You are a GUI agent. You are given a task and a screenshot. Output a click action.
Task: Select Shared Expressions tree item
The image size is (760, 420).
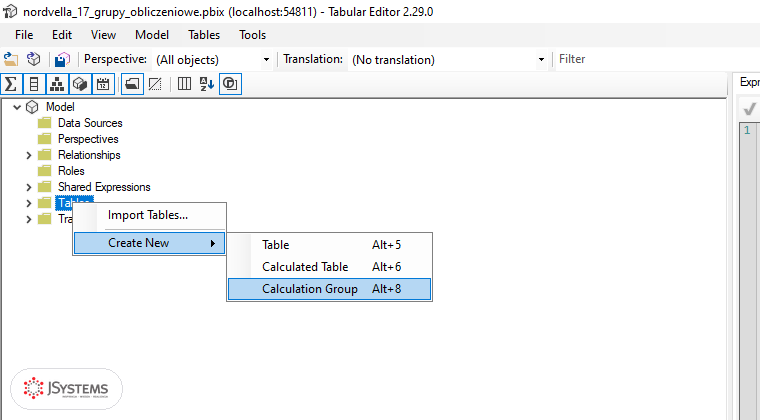click(104, 187)
